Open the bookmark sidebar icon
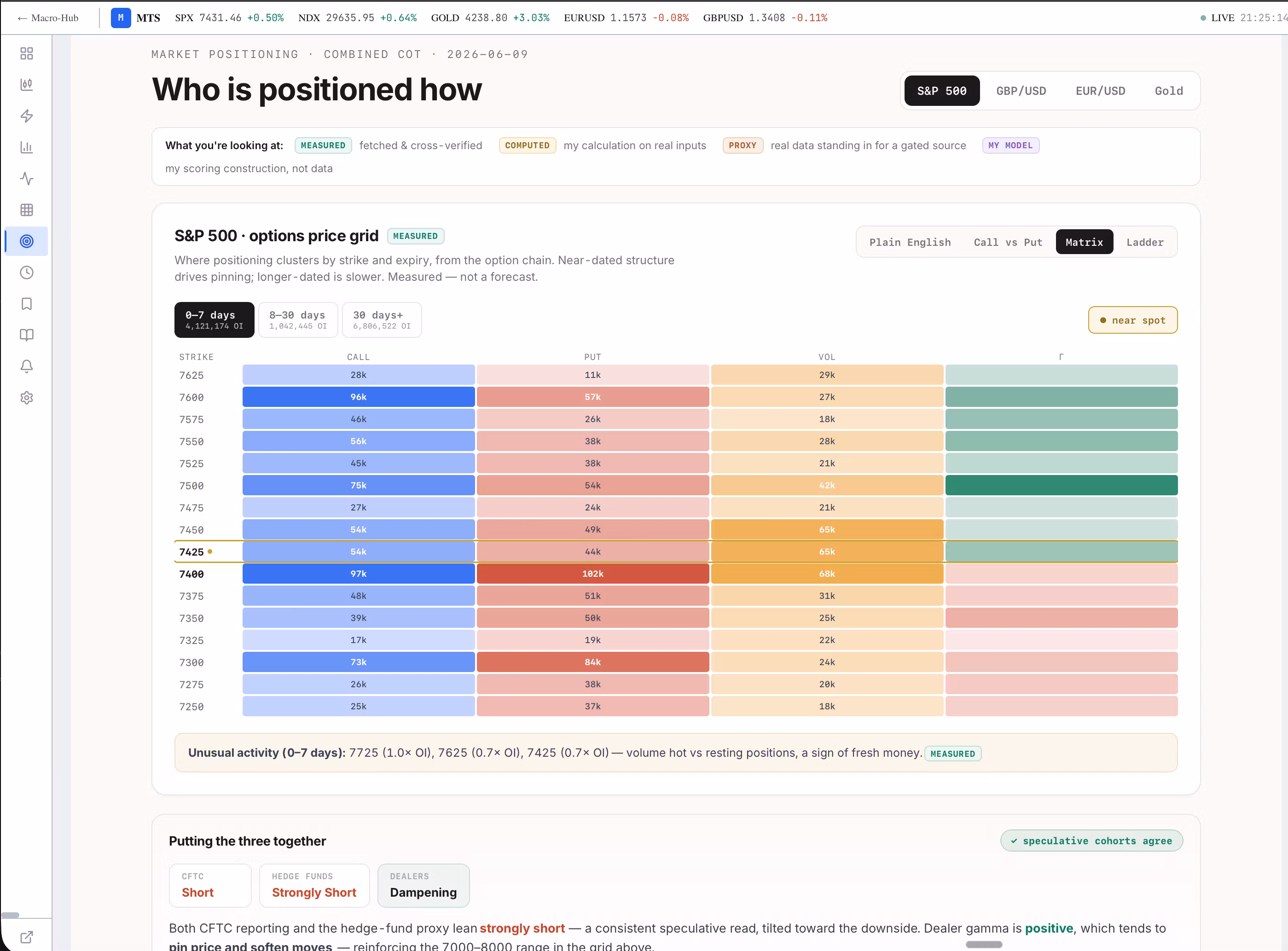Screen dimensions: 1288x951 [27, 304]
